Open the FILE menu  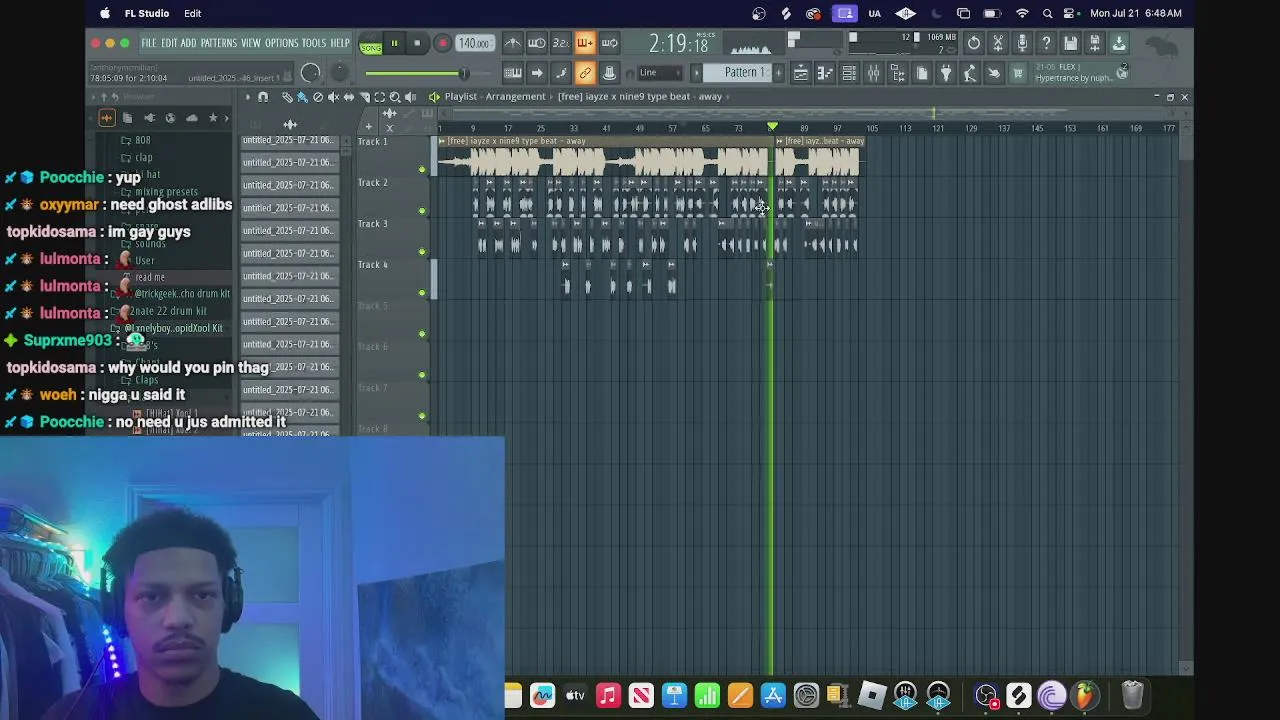(149, 43)
